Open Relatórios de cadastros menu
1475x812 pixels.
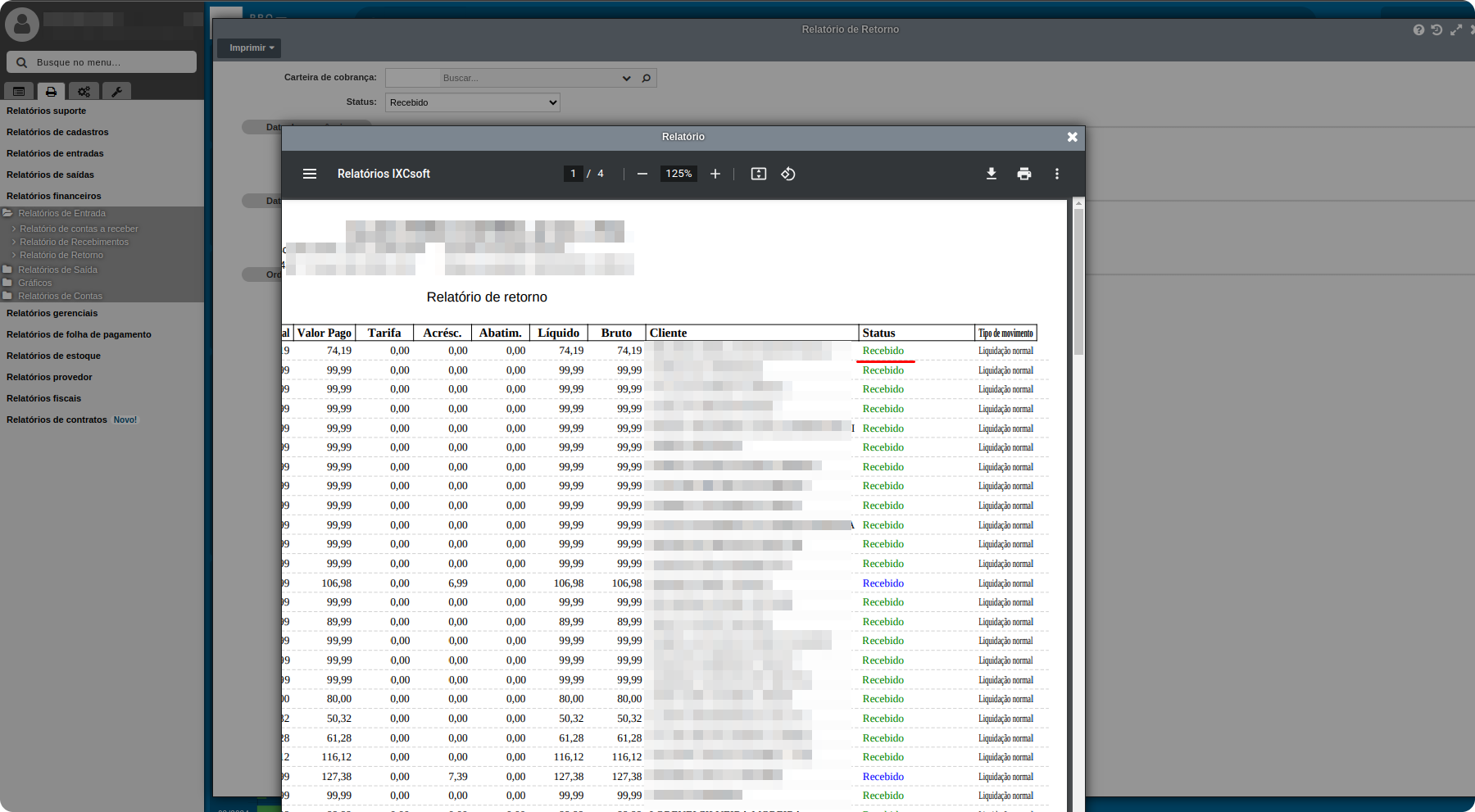[57, 132]
